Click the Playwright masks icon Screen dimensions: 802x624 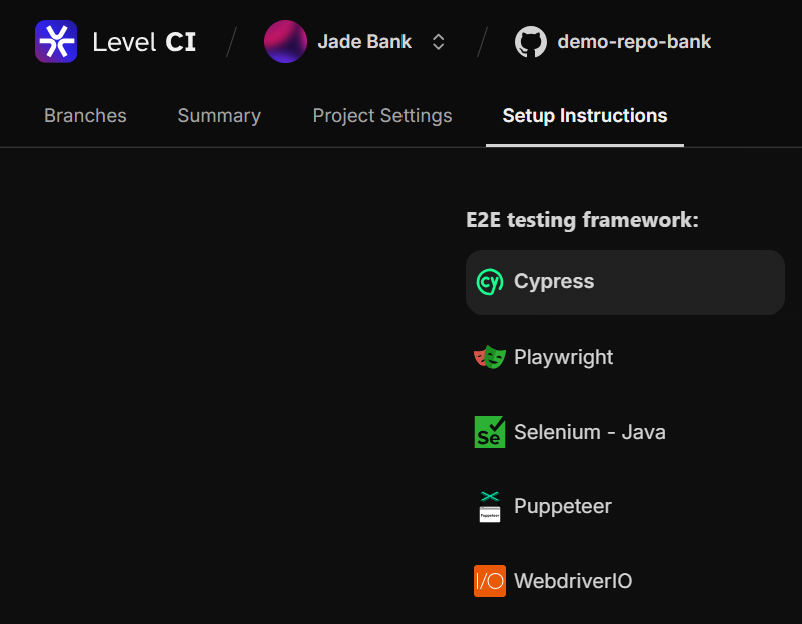tap(490, 357)
